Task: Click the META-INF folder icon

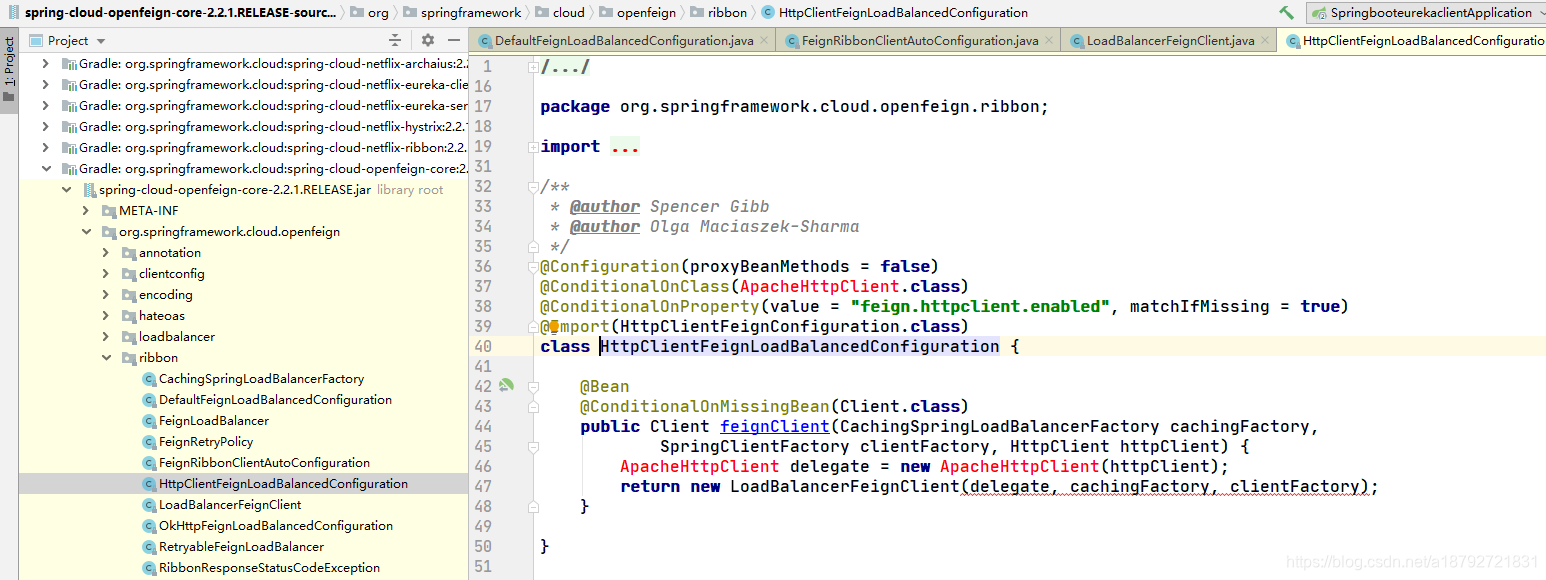Action: pyautogui.click(x=109, y=211)
